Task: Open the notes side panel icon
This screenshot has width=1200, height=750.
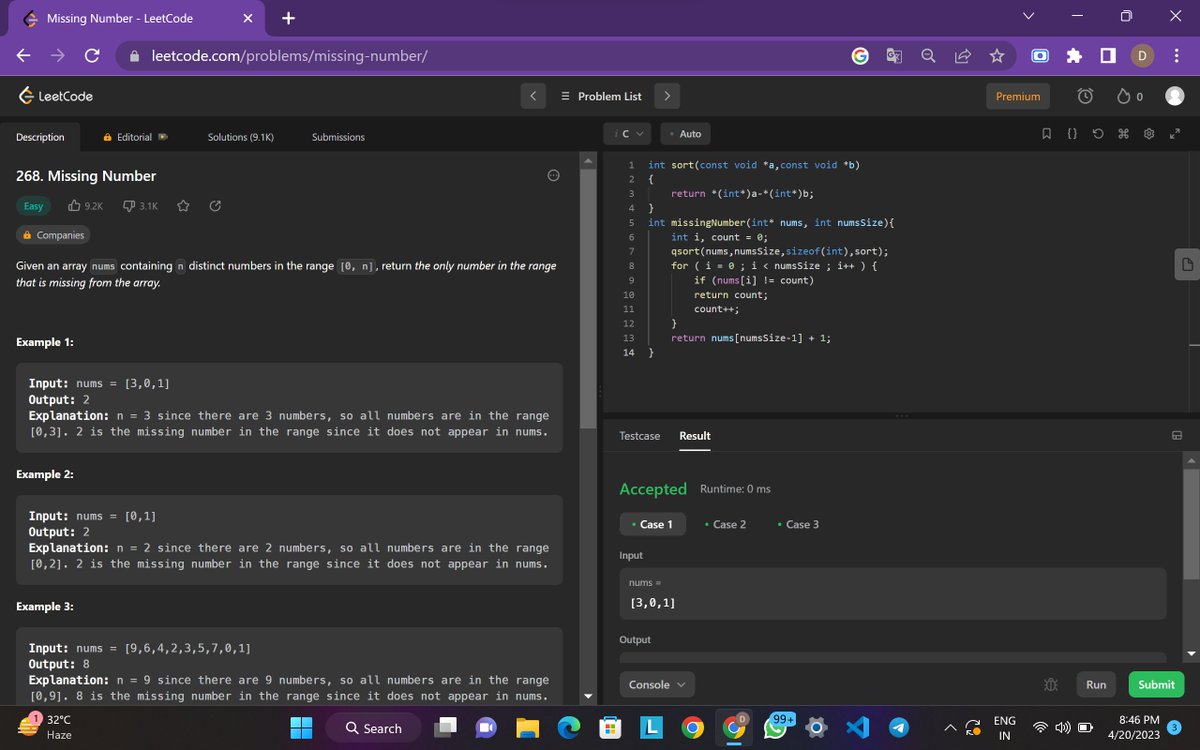Action: [1186, 265]
